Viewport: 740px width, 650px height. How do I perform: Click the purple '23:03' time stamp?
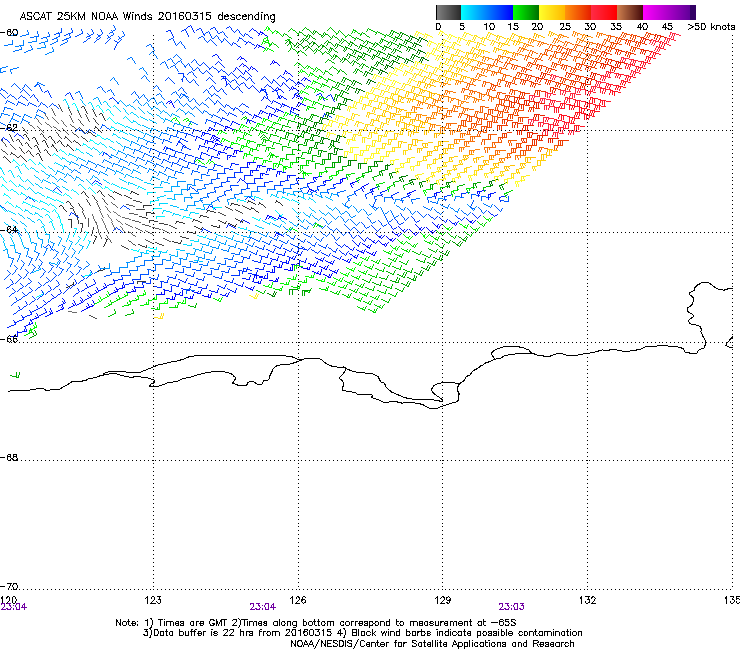tap(511, 607)
